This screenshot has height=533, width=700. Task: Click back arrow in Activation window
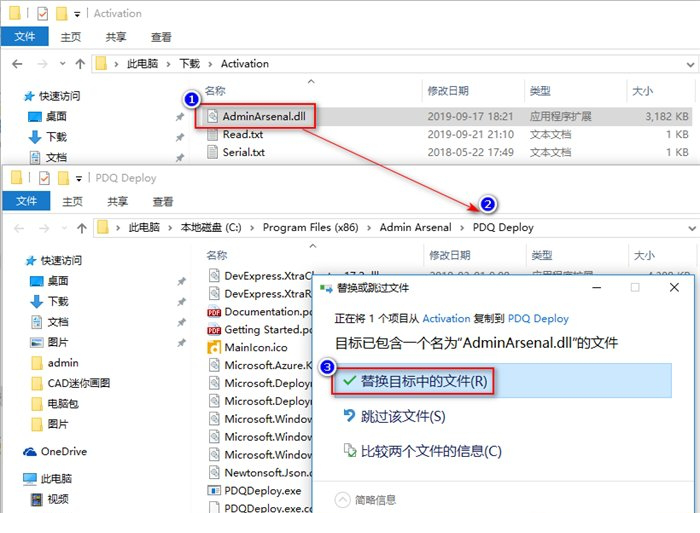[17, 64]
